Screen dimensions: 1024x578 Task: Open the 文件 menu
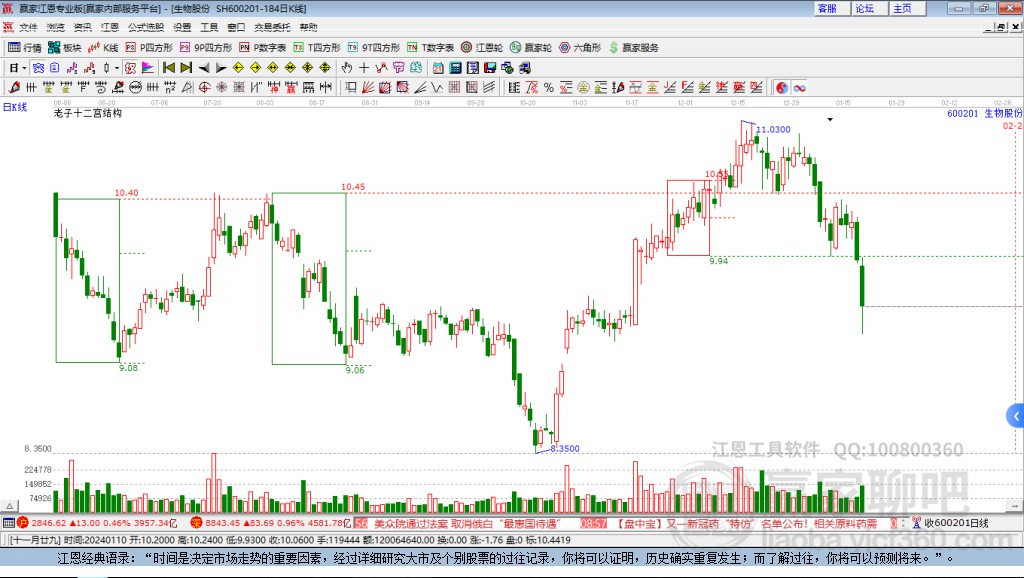click(x=28, y=27)
